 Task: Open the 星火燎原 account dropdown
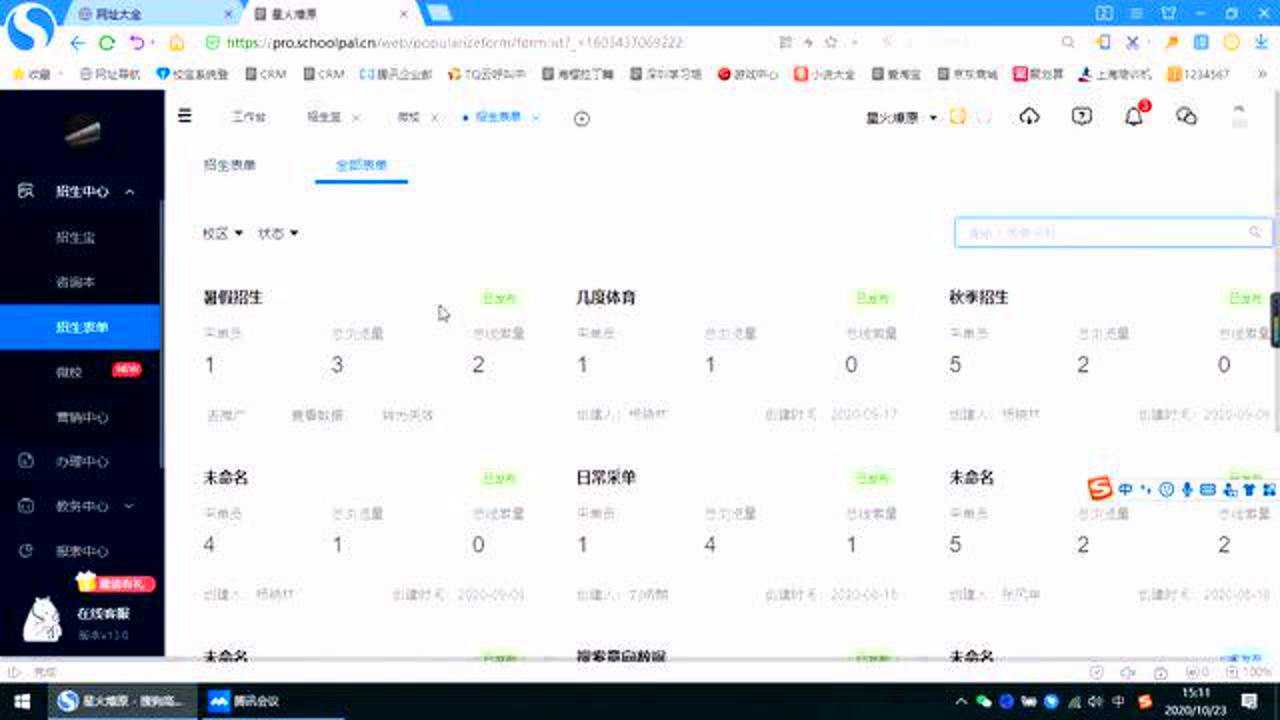901,117
